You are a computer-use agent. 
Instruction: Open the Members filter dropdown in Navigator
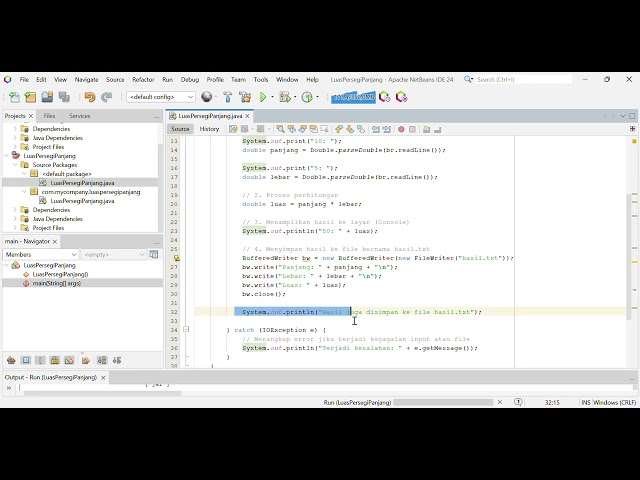point(40,255)
